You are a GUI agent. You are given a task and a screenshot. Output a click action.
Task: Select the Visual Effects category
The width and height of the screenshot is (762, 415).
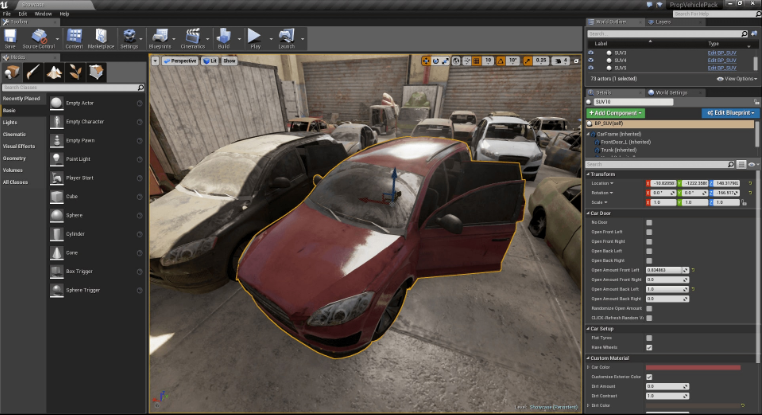[19, 146]
